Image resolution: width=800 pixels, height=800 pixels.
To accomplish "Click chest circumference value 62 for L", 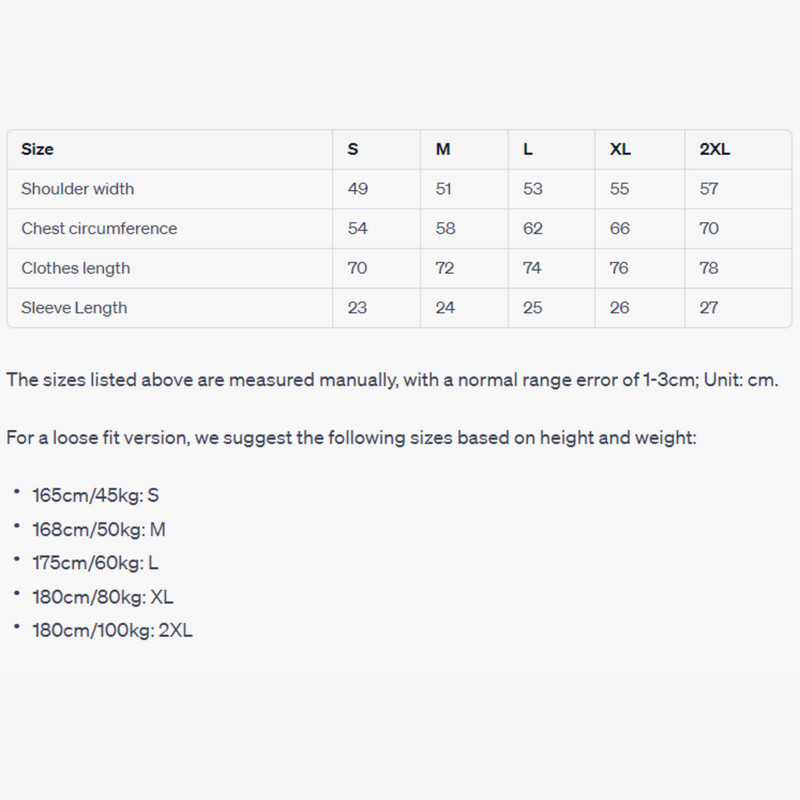I will coord(533,228).
